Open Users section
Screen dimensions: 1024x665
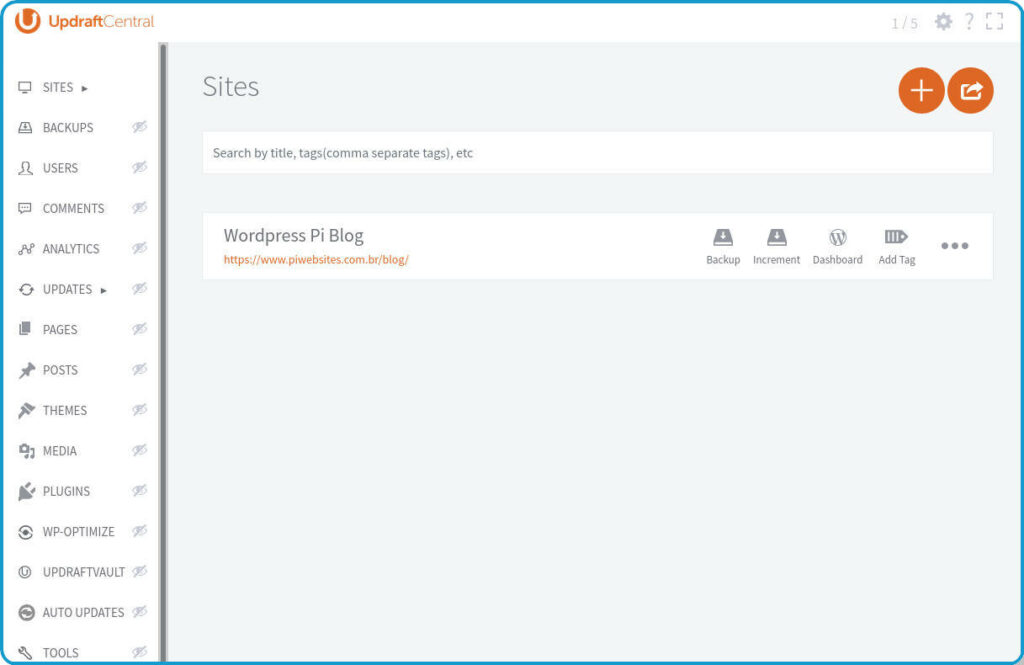(x=60, y=169)
